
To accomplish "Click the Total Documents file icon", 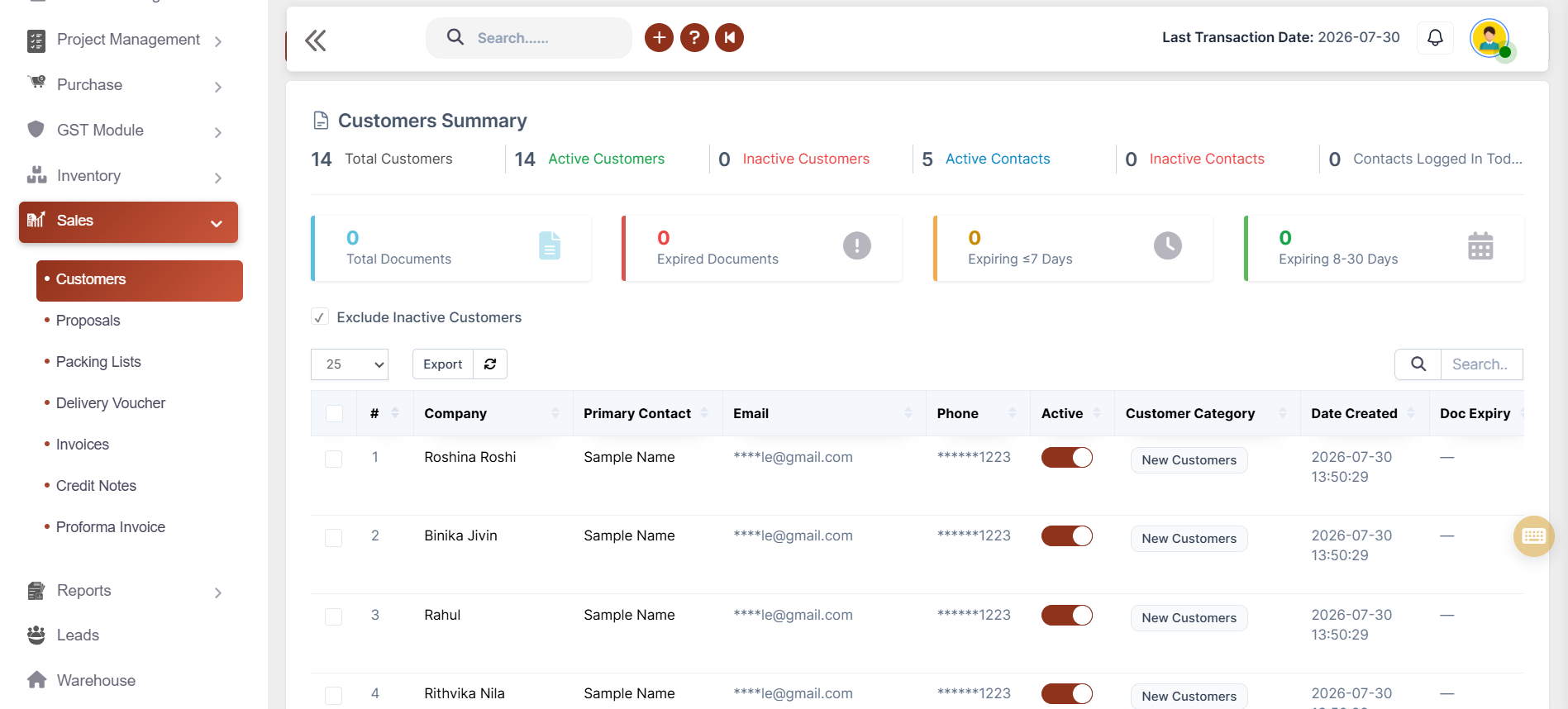I will (x=550, y=245).
